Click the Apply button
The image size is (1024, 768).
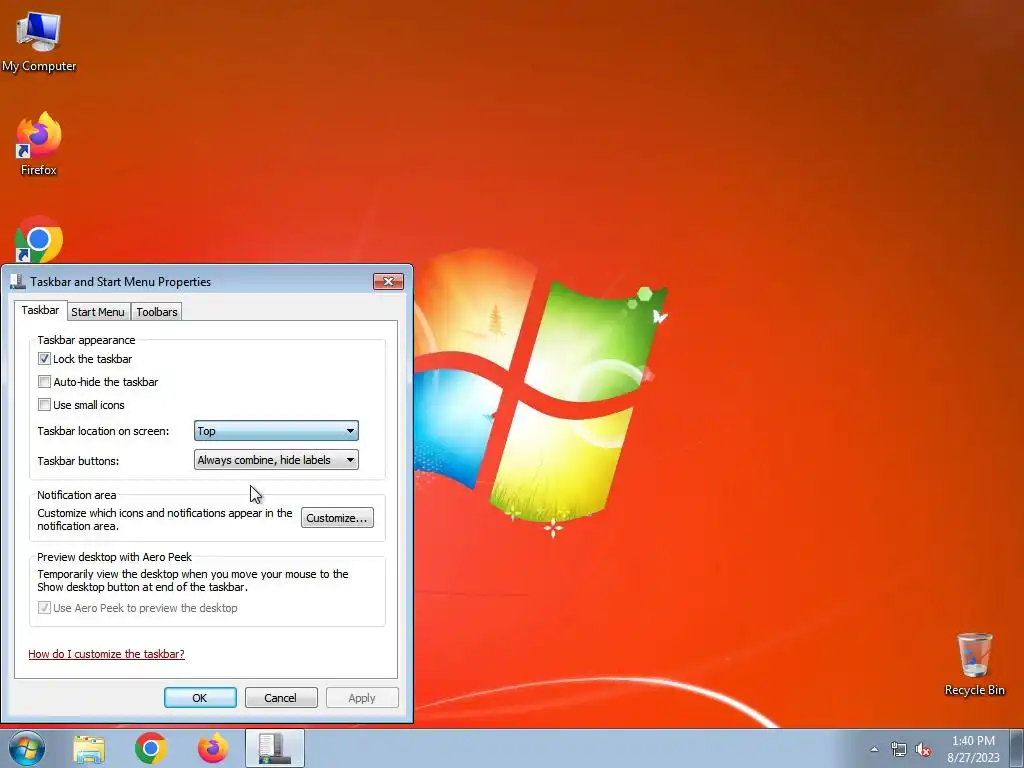(x=362, y=697)
